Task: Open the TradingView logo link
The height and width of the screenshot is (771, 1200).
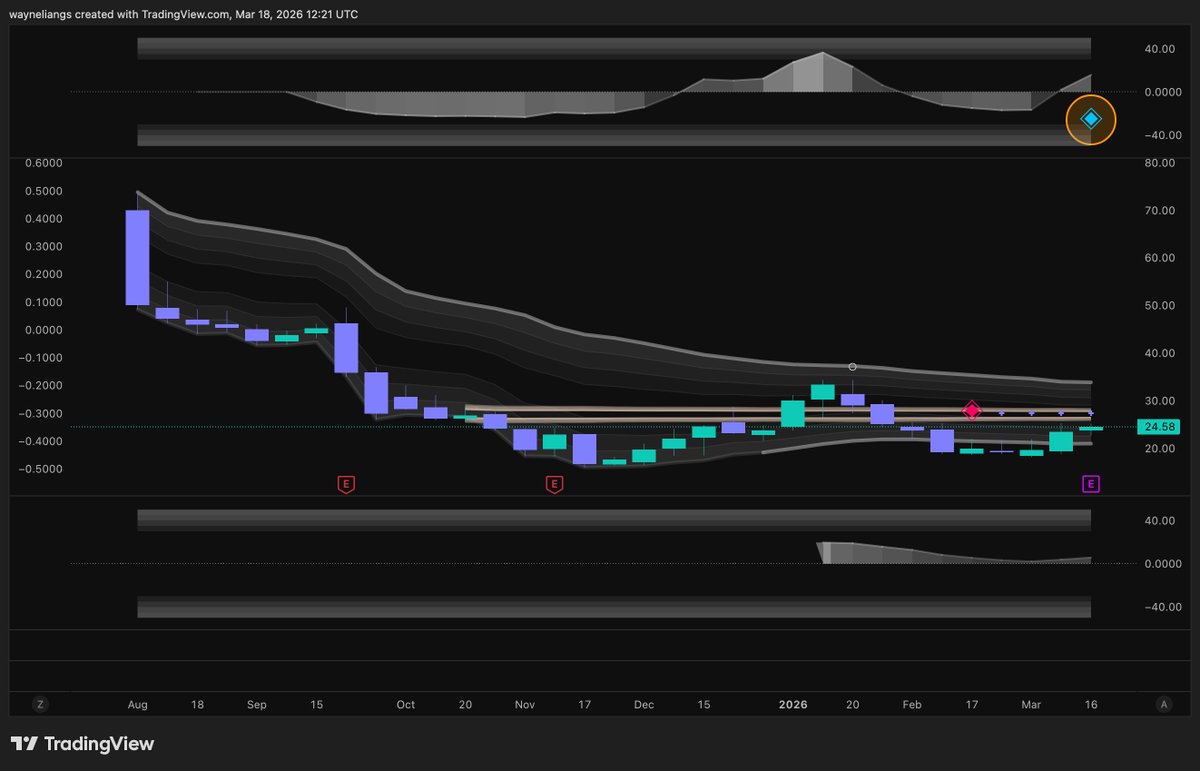Action: point(82,744)
